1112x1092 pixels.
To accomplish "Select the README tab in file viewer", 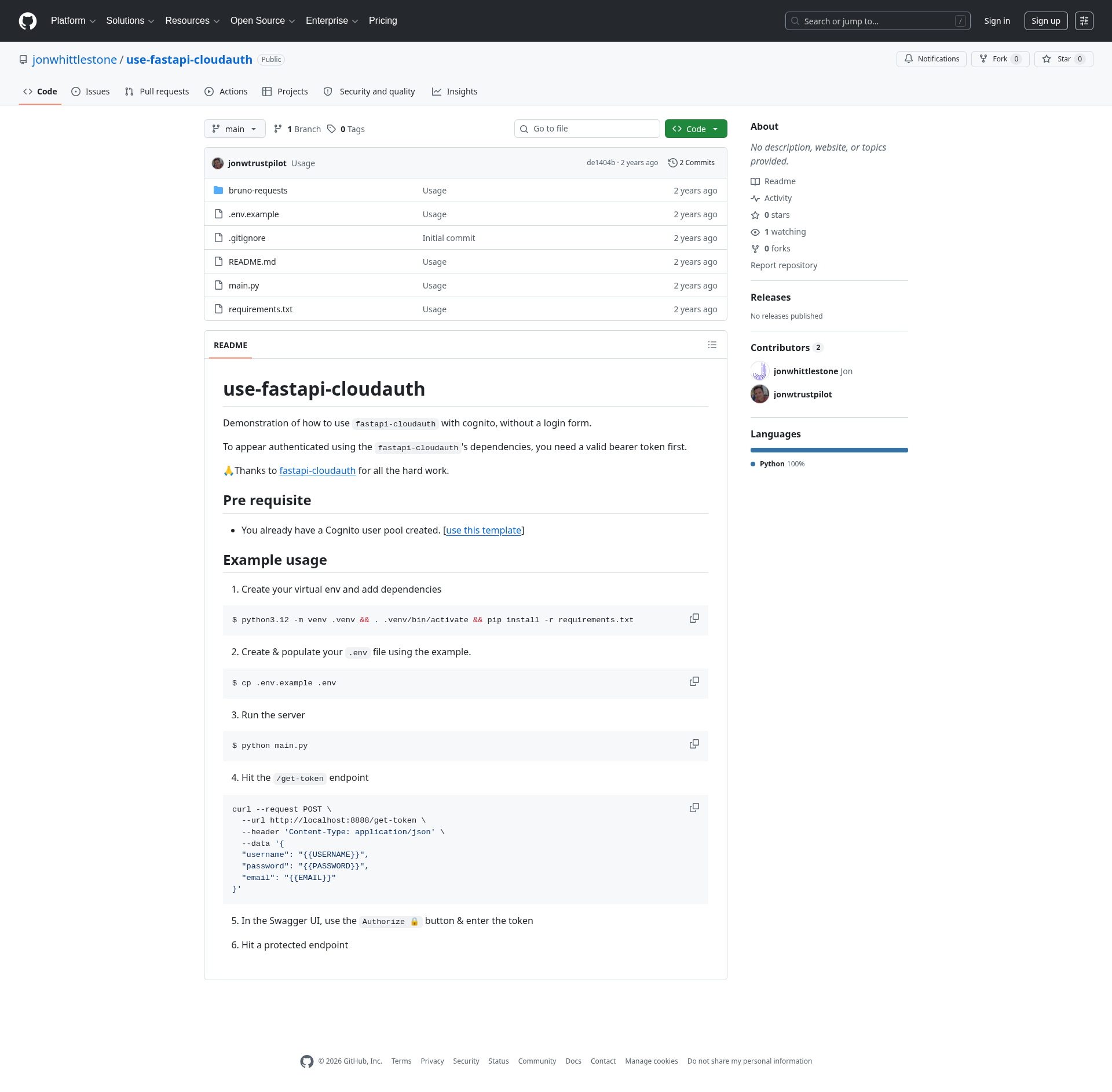I will [x=230, y=345].
